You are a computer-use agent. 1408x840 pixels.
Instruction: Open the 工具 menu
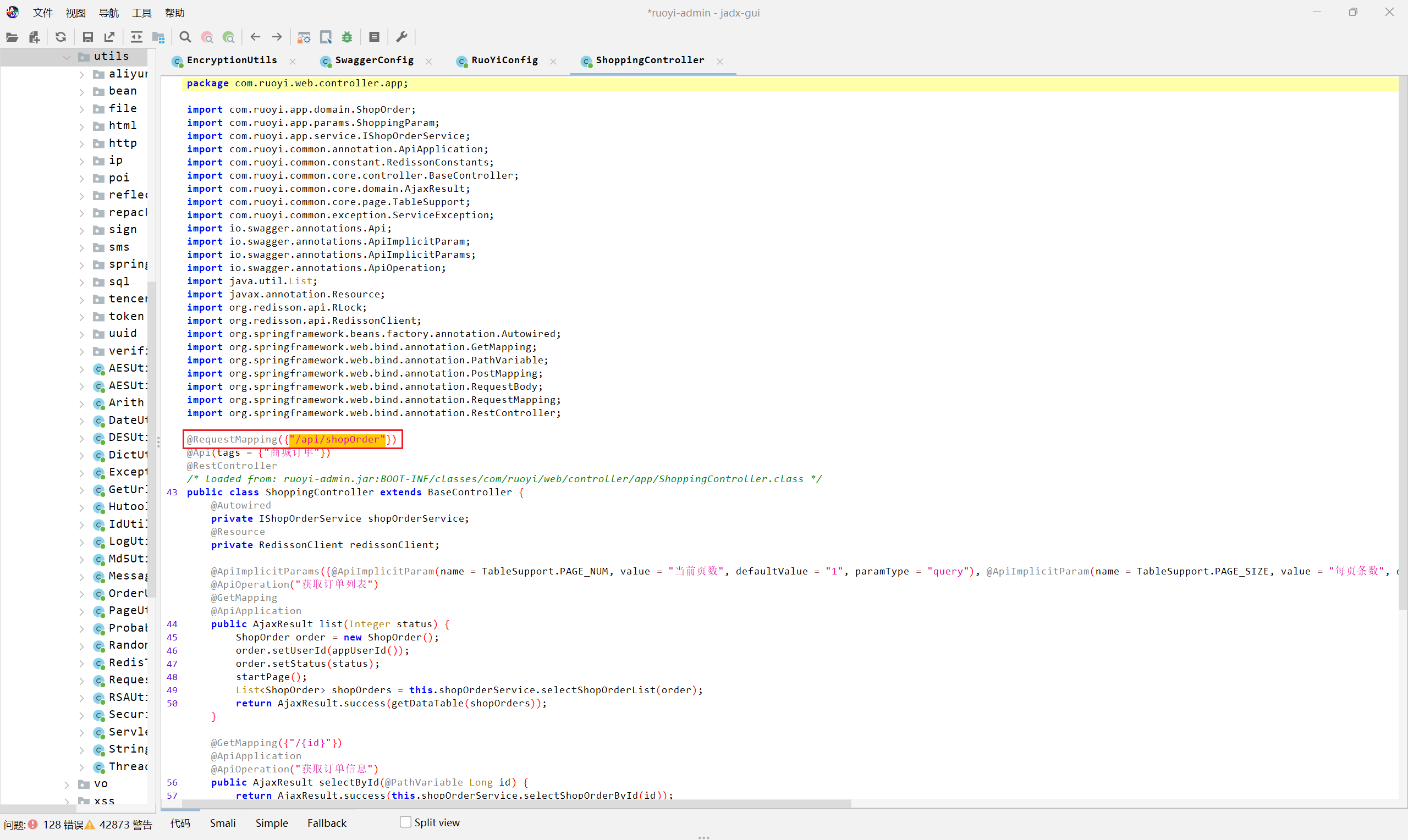(141, 13)
